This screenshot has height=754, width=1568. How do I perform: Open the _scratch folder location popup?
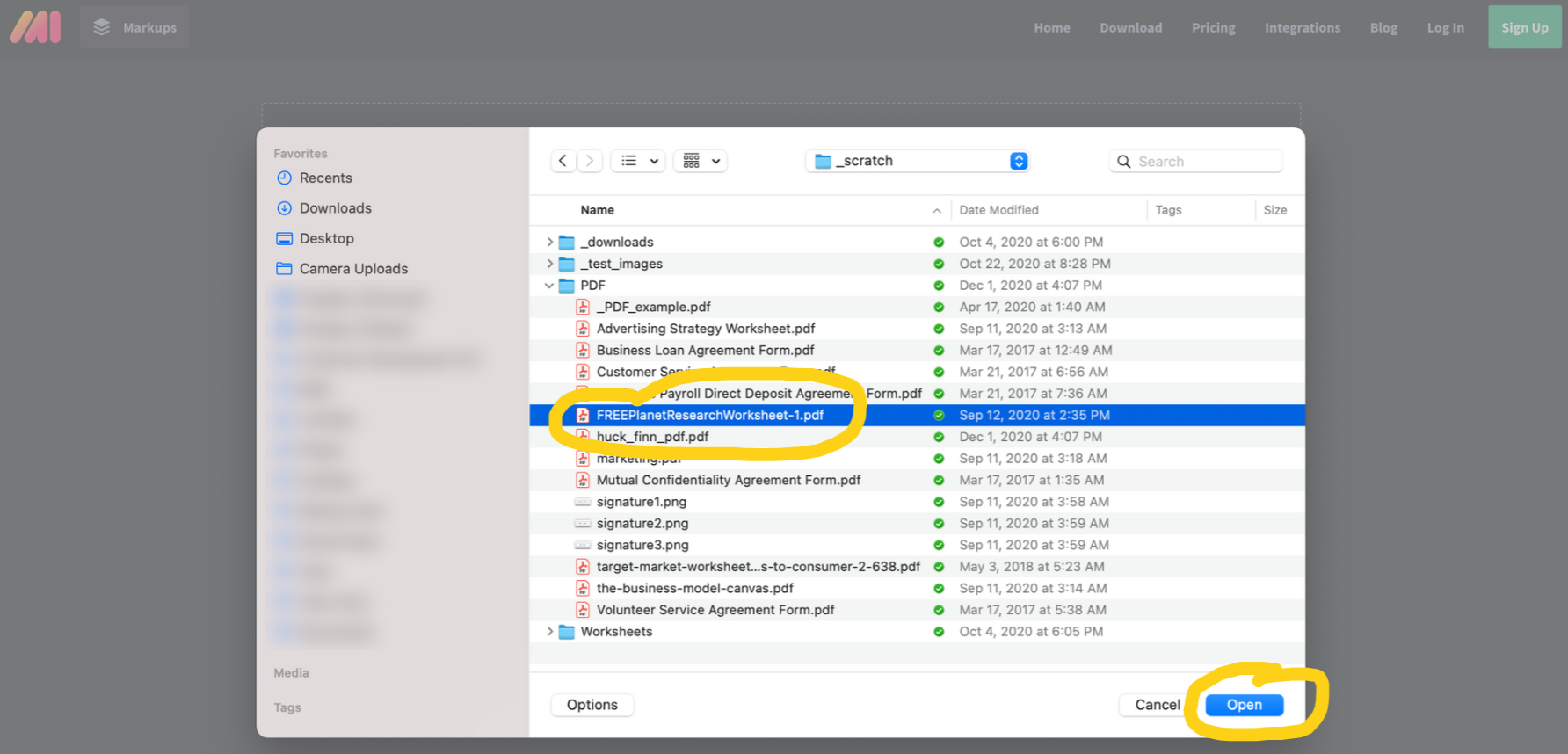(917, 161)
